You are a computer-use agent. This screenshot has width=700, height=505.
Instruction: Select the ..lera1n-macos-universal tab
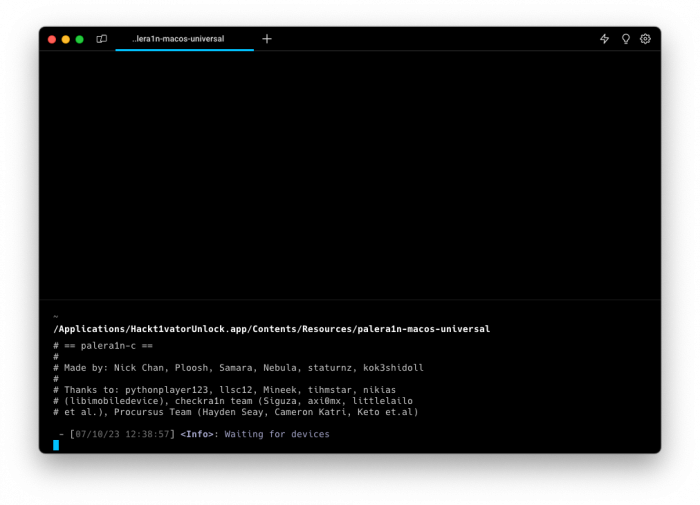click(x=184, y=39)
